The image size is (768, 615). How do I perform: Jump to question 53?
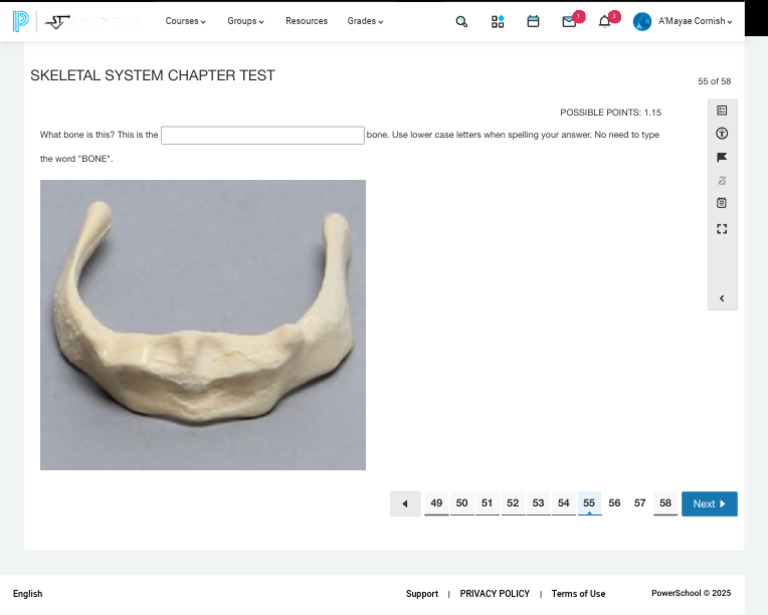pos(538,503)
